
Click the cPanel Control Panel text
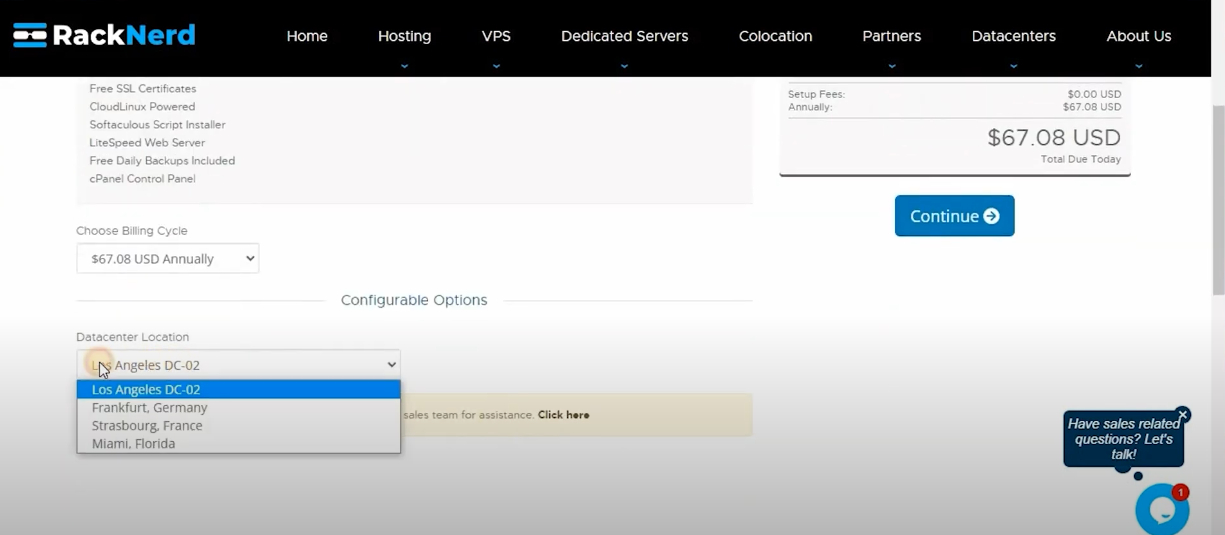(x=142, y=179)
